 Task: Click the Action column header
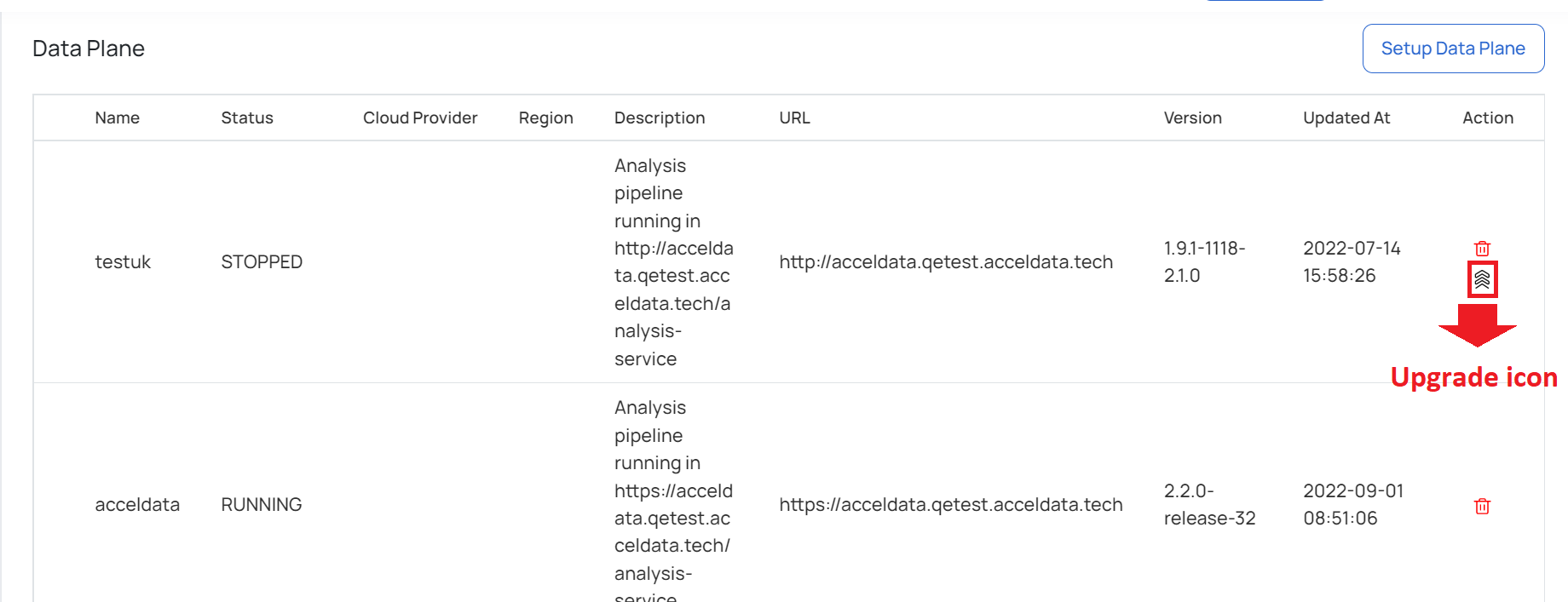pos(1488,118)
